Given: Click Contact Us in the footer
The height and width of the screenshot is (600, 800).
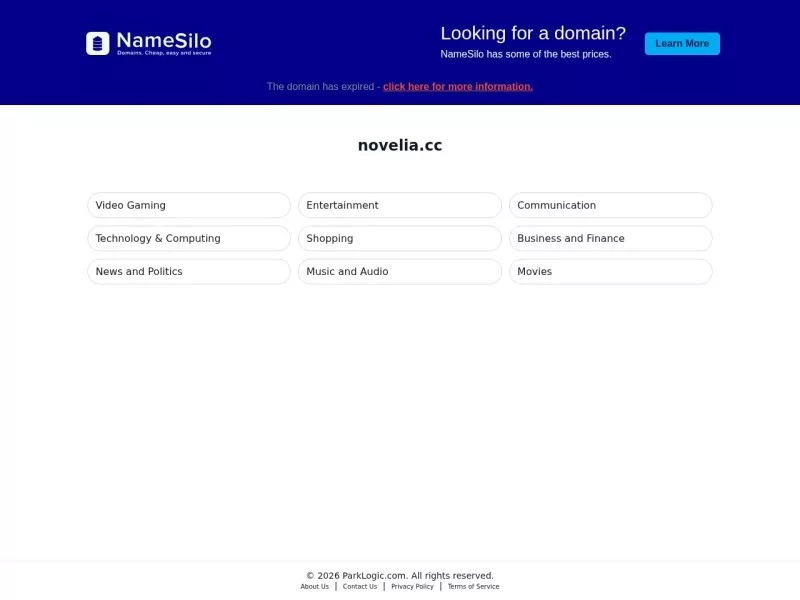Looking at the screenshot, I should pyautogui.click(x=360, y=587).
